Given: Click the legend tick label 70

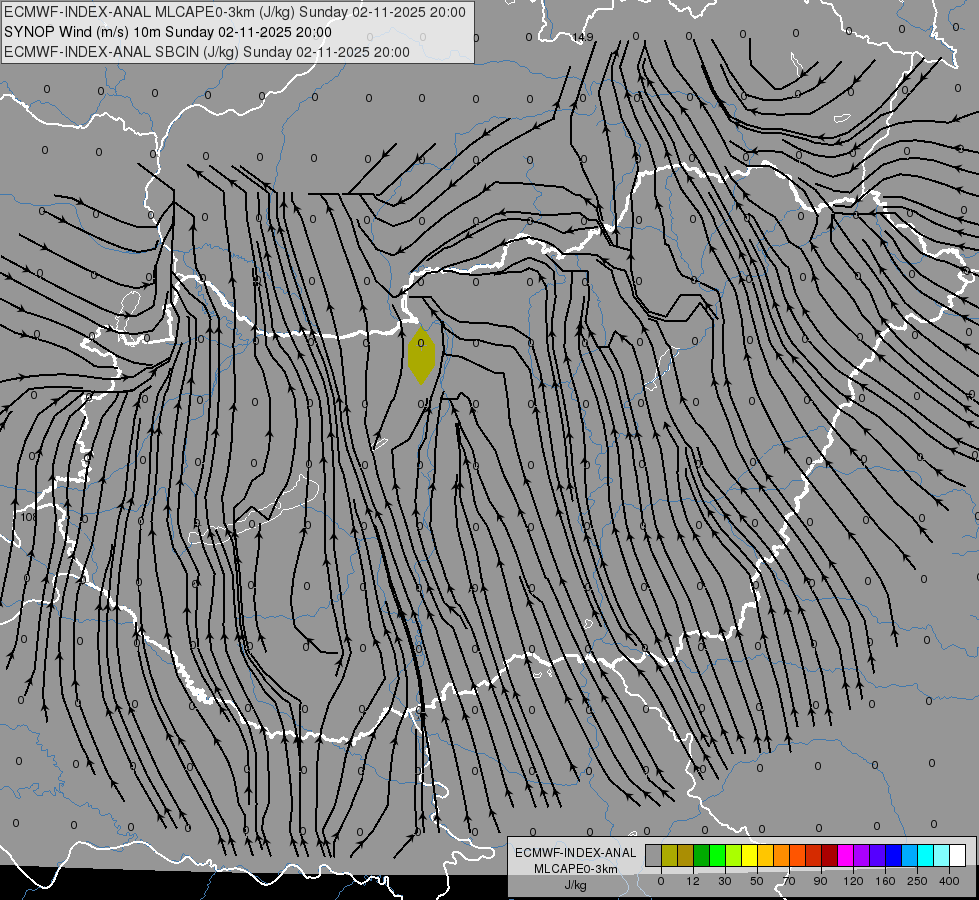Looking at the screenshot, I should 789,881.
